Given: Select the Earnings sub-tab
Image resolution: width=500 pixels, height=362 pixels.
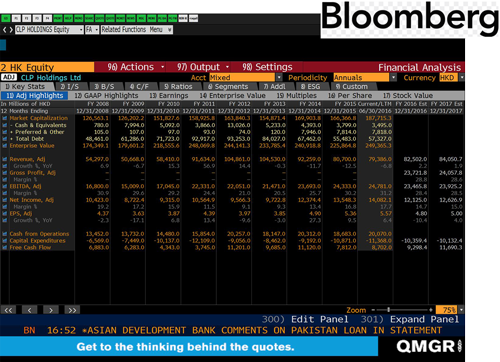Looking at the screenshot, I should (169, 96).
